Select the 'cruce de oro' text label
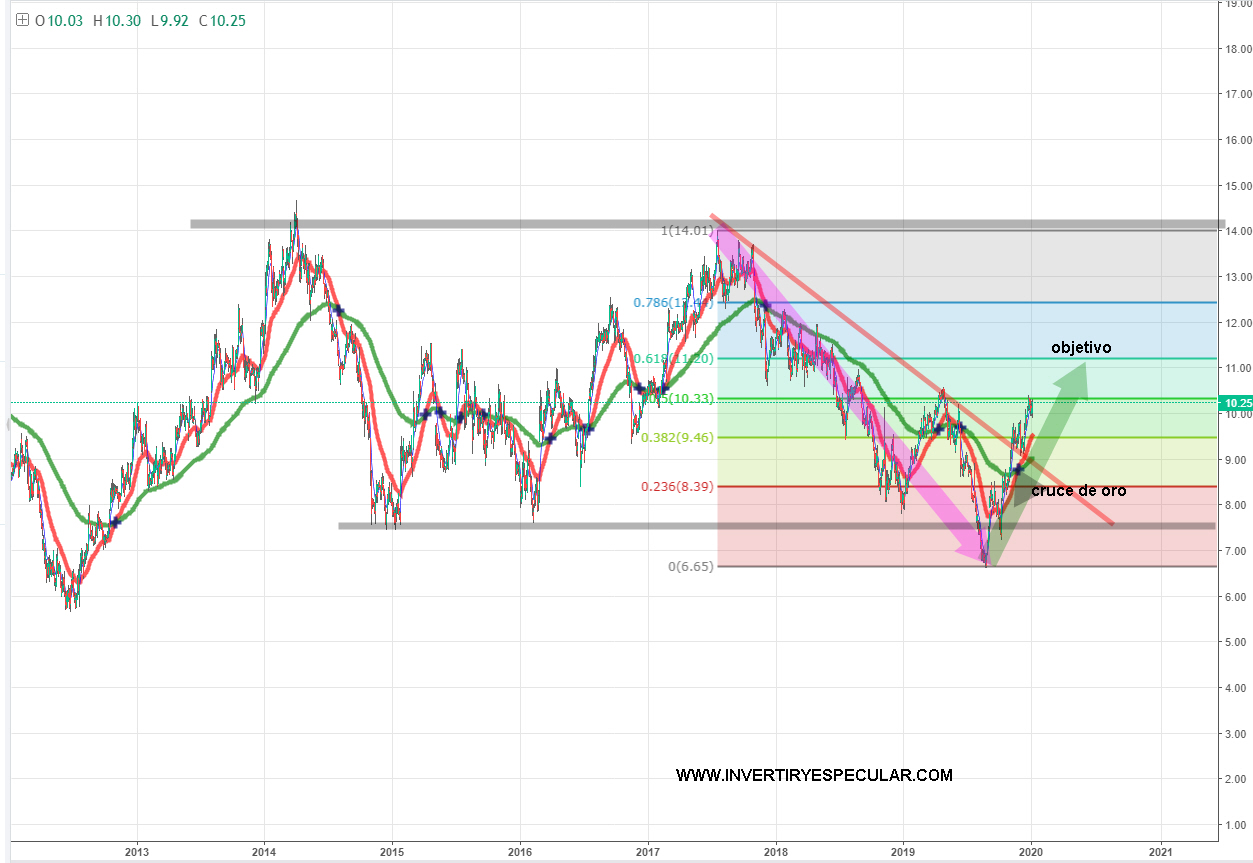The width and height of the screenshot is (1253, 863). click(x=1079, y=491)
